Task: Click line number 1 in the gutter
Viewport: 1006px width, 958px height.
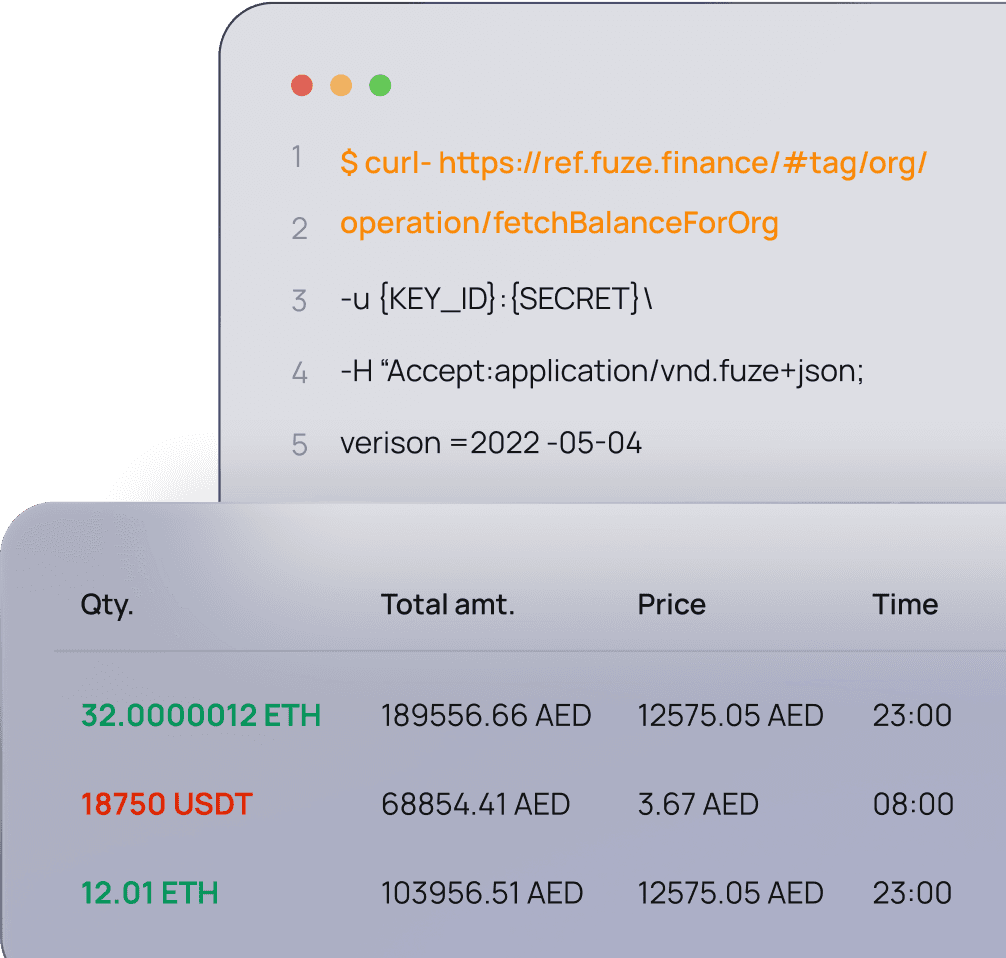Action: coord(297,158)
